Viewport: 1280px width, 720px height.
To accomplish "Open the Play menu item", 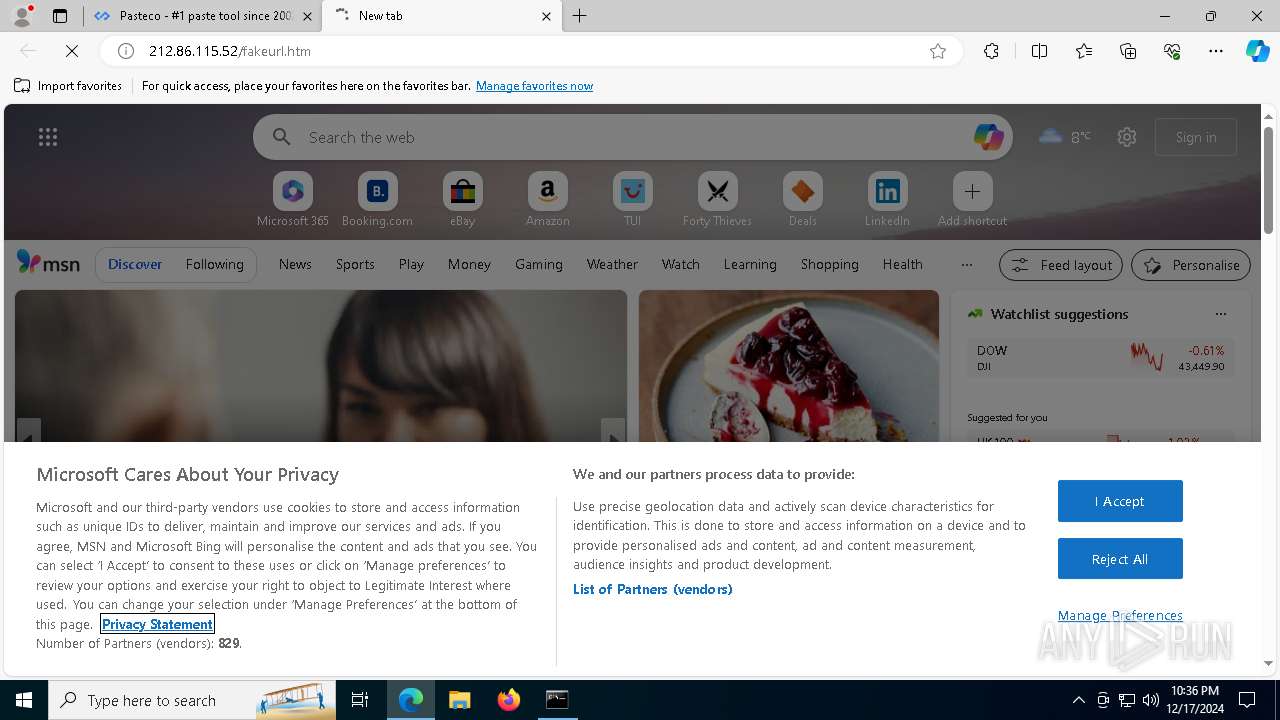I will 411,264.
